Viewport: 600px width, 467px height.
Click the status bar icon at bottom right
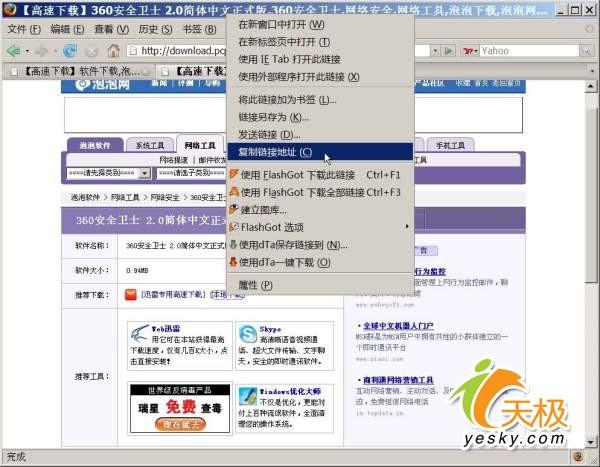[578, 456]
